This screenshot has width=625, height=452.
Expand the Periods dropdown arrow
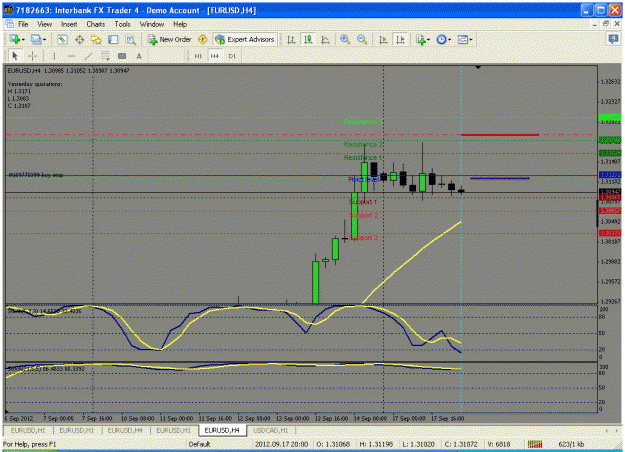pos(450,40)
